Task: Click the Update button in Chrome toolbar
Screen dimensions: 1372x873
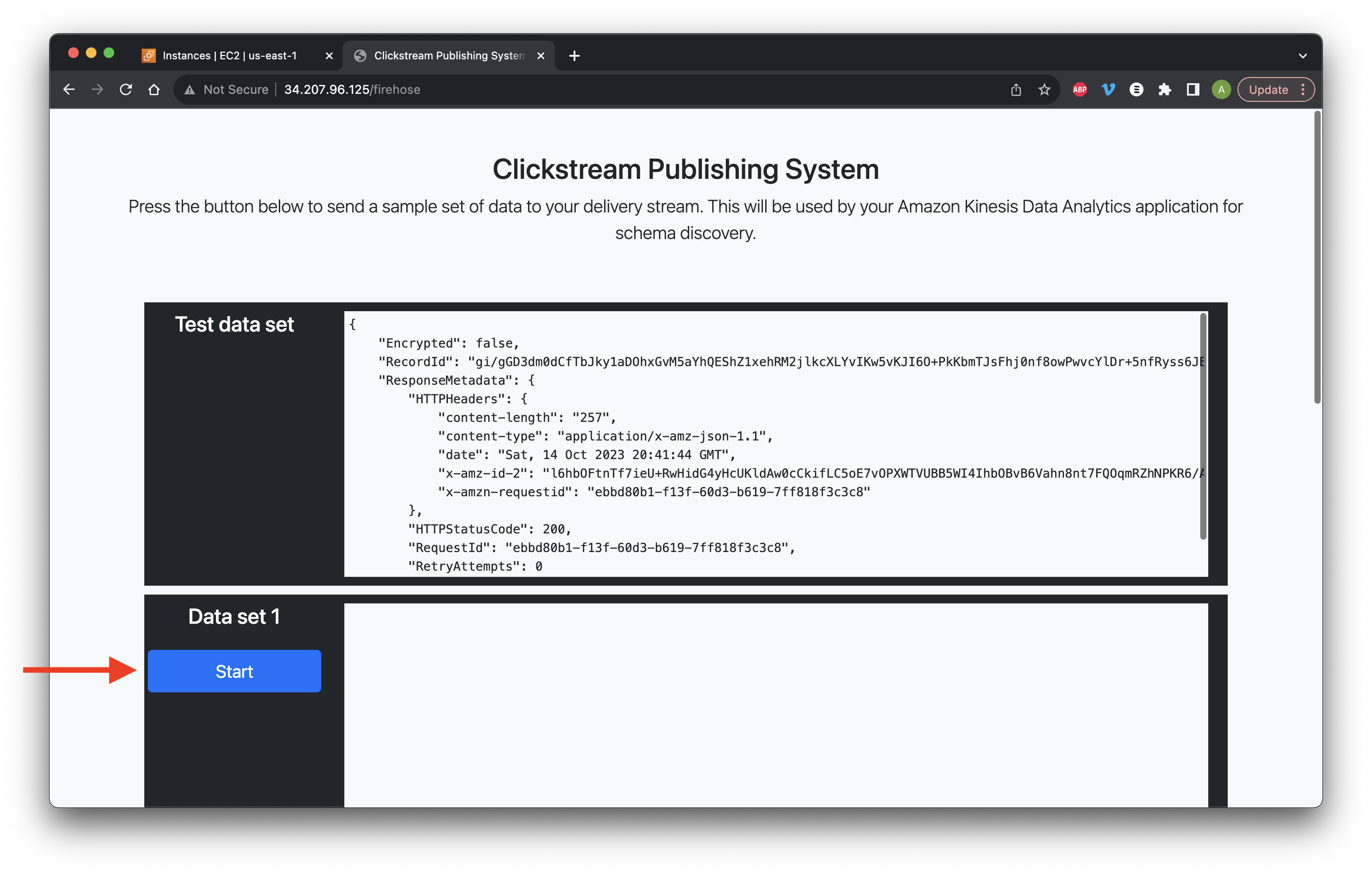Action: tap(1268, 89)
